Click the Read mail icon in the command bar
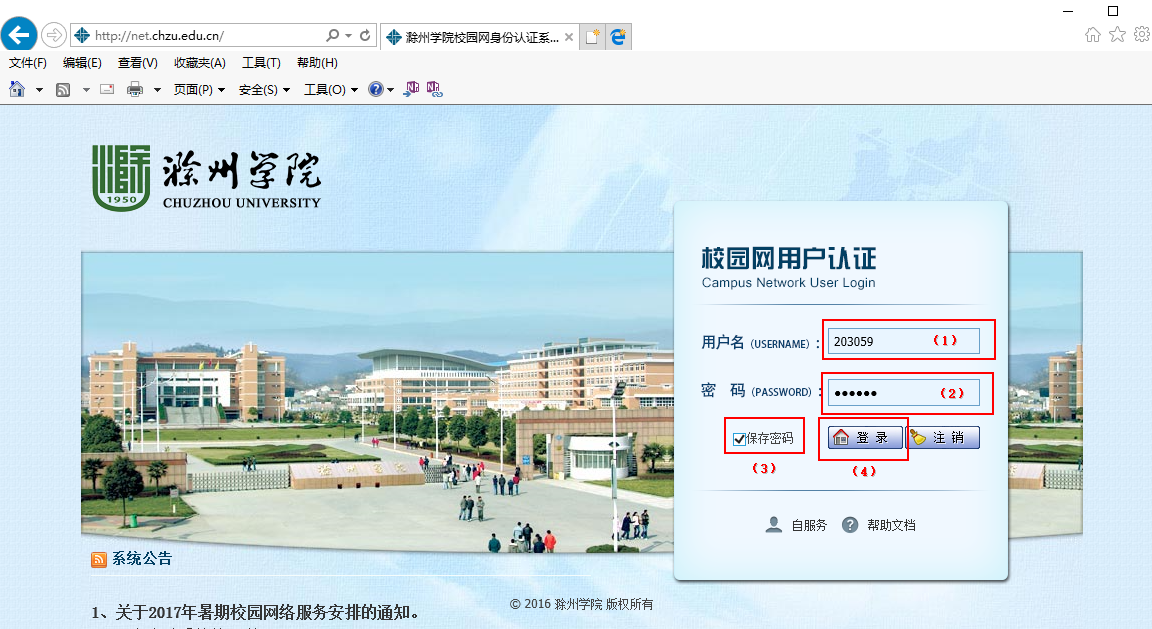The image size is (1152, 629). 107,90
